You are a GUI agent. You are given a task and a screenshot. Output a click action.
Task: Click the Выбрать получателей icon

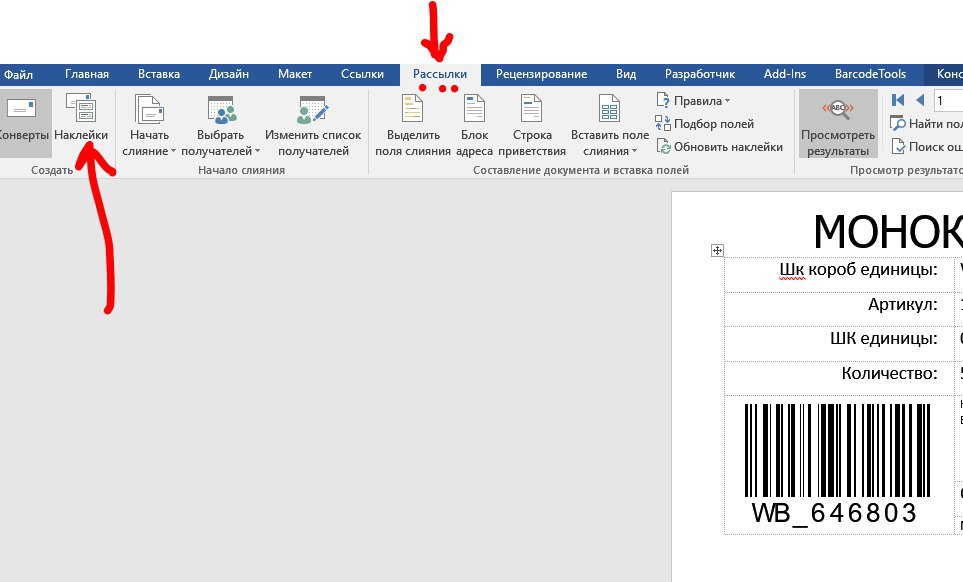coord(221,111)
